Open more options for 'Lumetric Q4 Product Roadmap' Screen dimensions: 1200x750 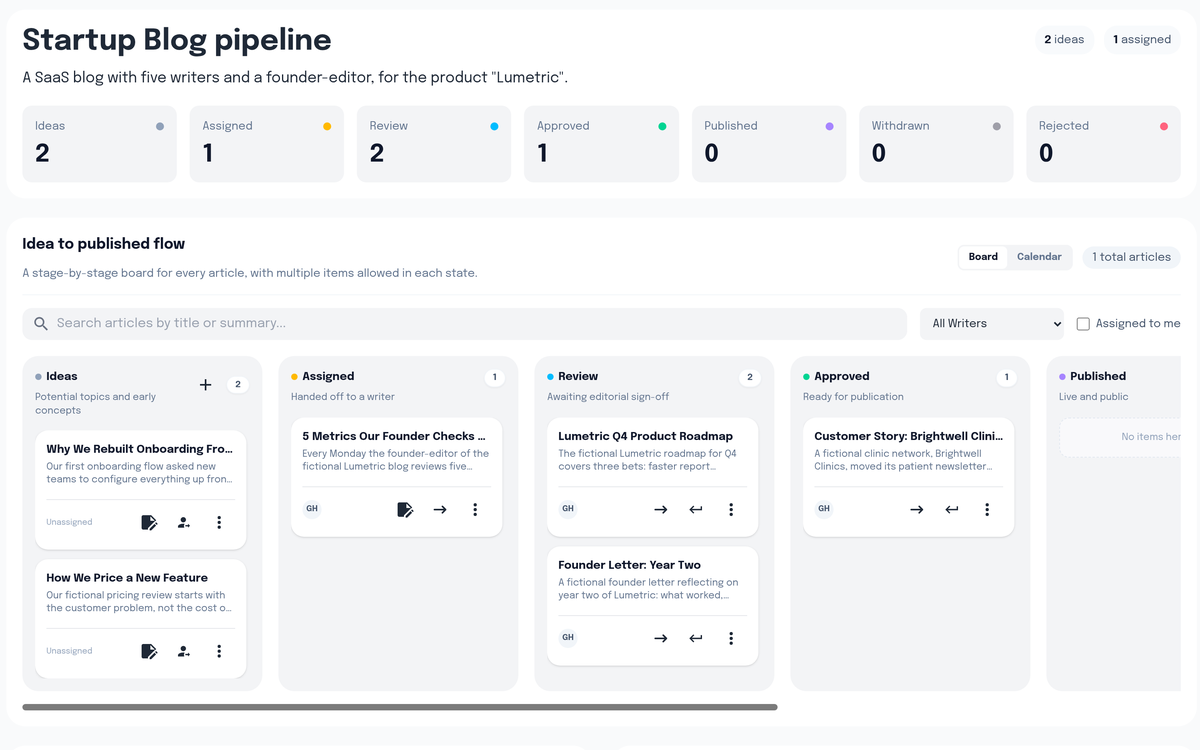(x=731, y=509)
